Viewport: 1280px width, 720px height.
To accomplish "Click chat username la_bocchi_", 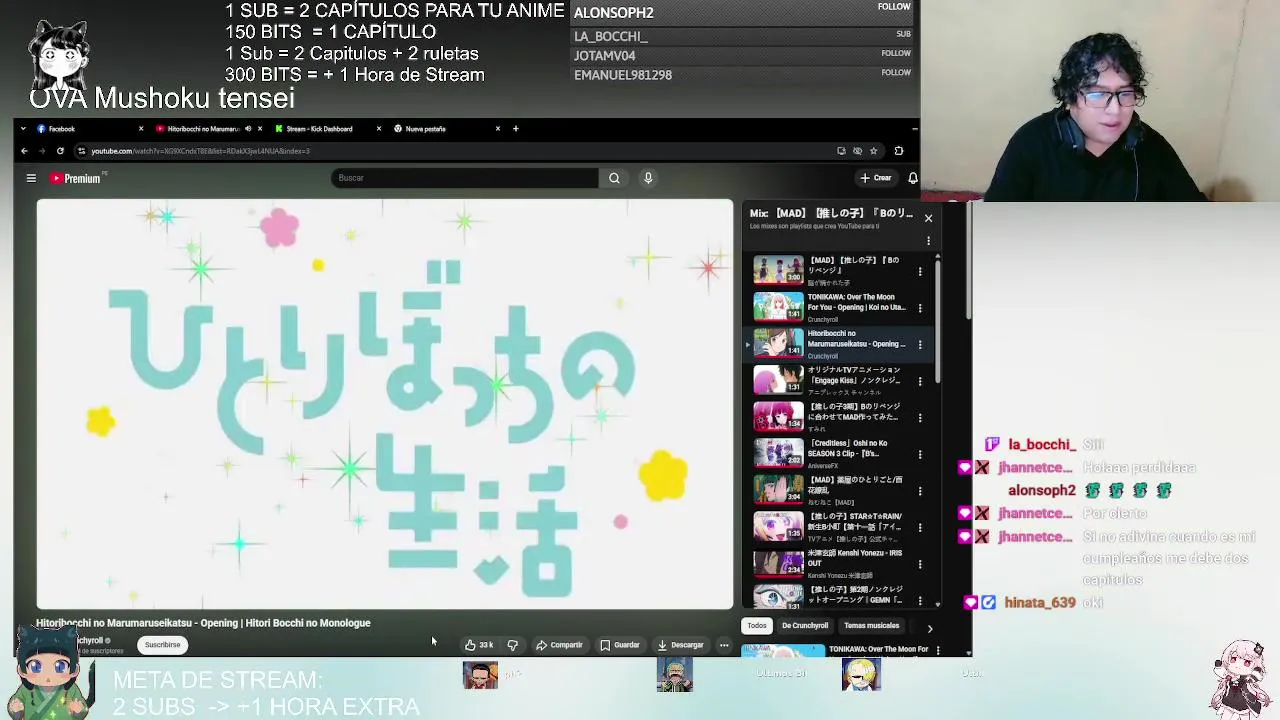I will pos(1042,445).
